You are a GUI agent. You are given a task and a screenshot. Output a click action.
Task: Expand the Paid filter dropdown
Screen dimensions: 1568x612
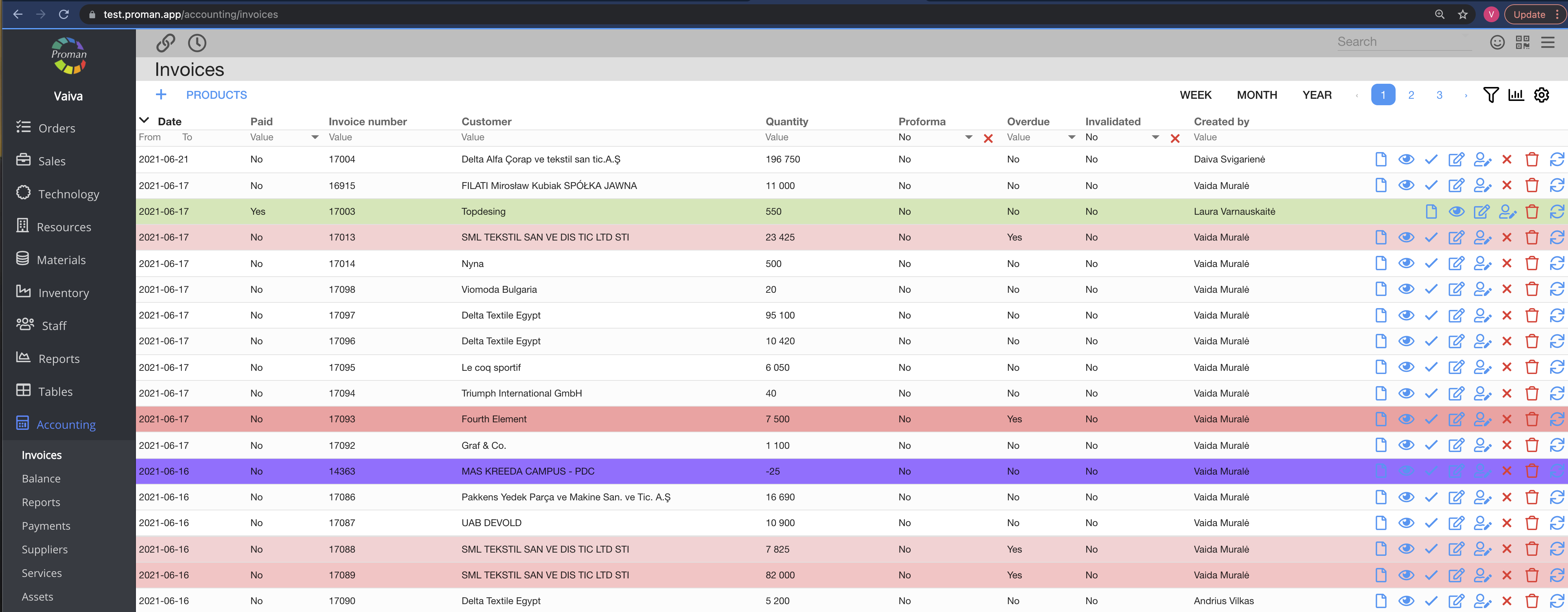click(x=315, y=138)
